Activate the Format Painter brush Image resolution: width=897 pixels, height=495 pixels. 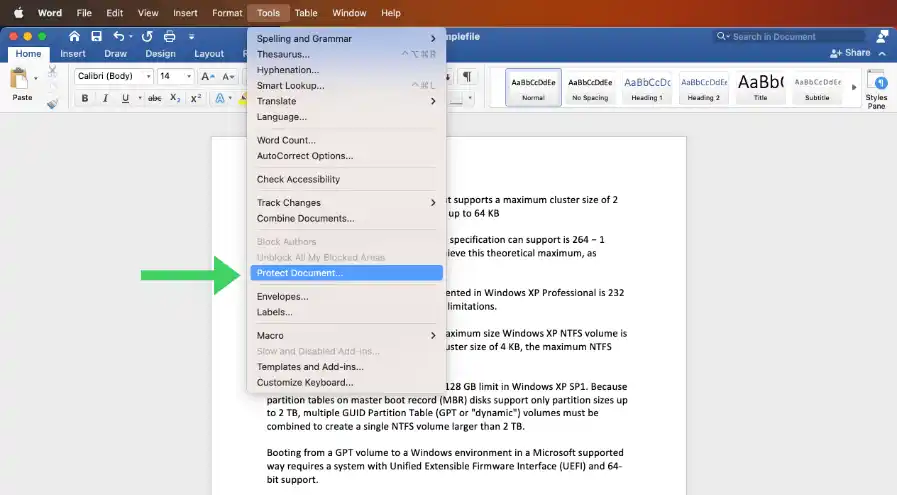pyautogui.click(x=52, y=103)
